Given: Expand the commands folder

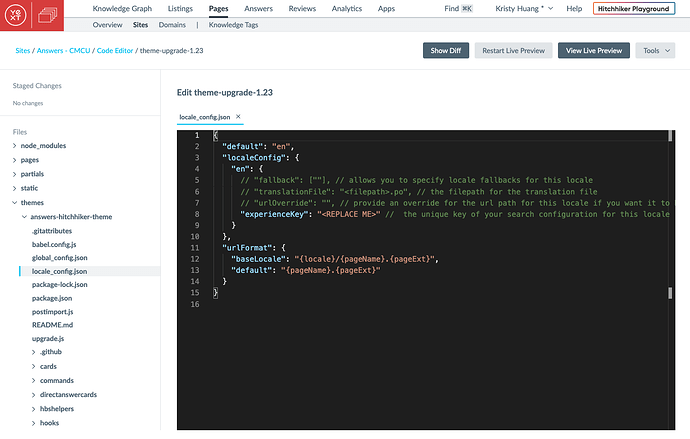Looking at the screenshot, I should [x=33, y=380].
